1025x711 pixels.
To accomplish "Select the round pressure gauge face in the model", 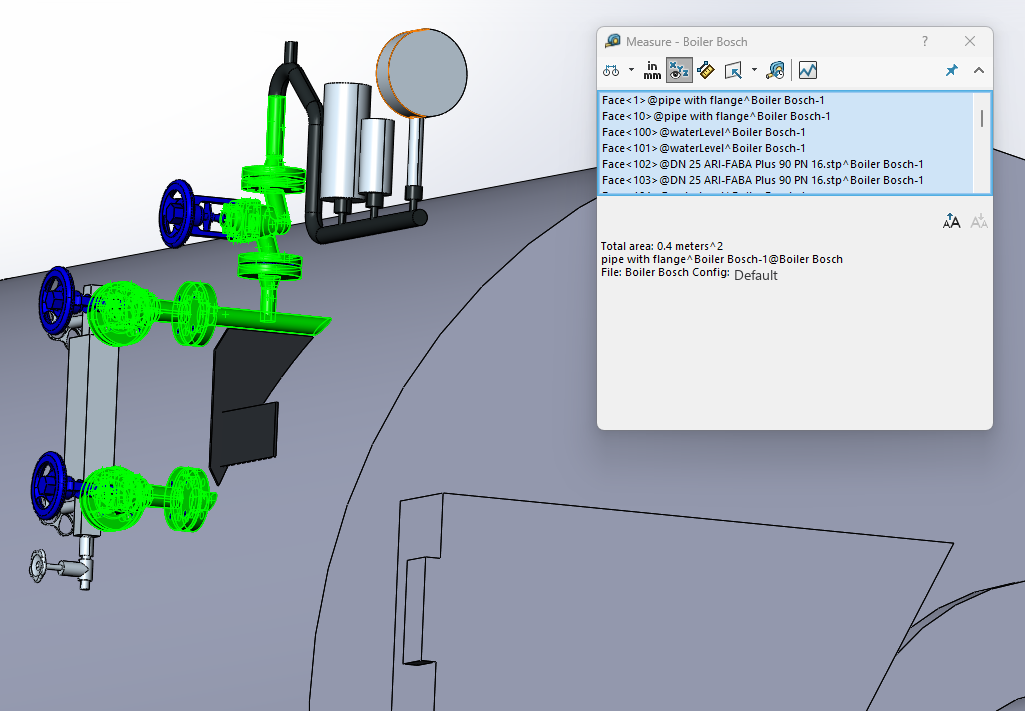I will click(x=428, y=73).
